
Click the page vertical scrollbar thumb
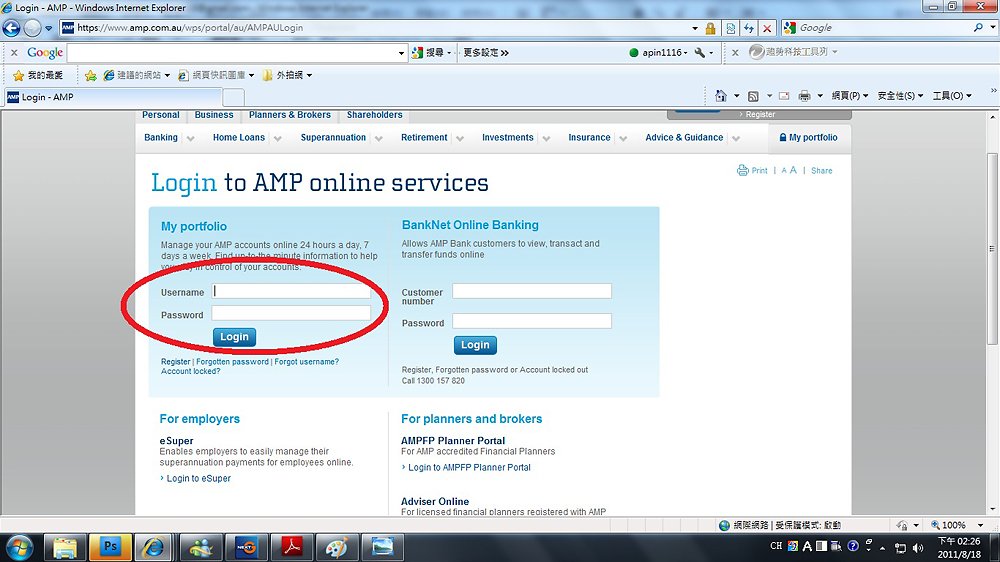click(x=992, y=249)
